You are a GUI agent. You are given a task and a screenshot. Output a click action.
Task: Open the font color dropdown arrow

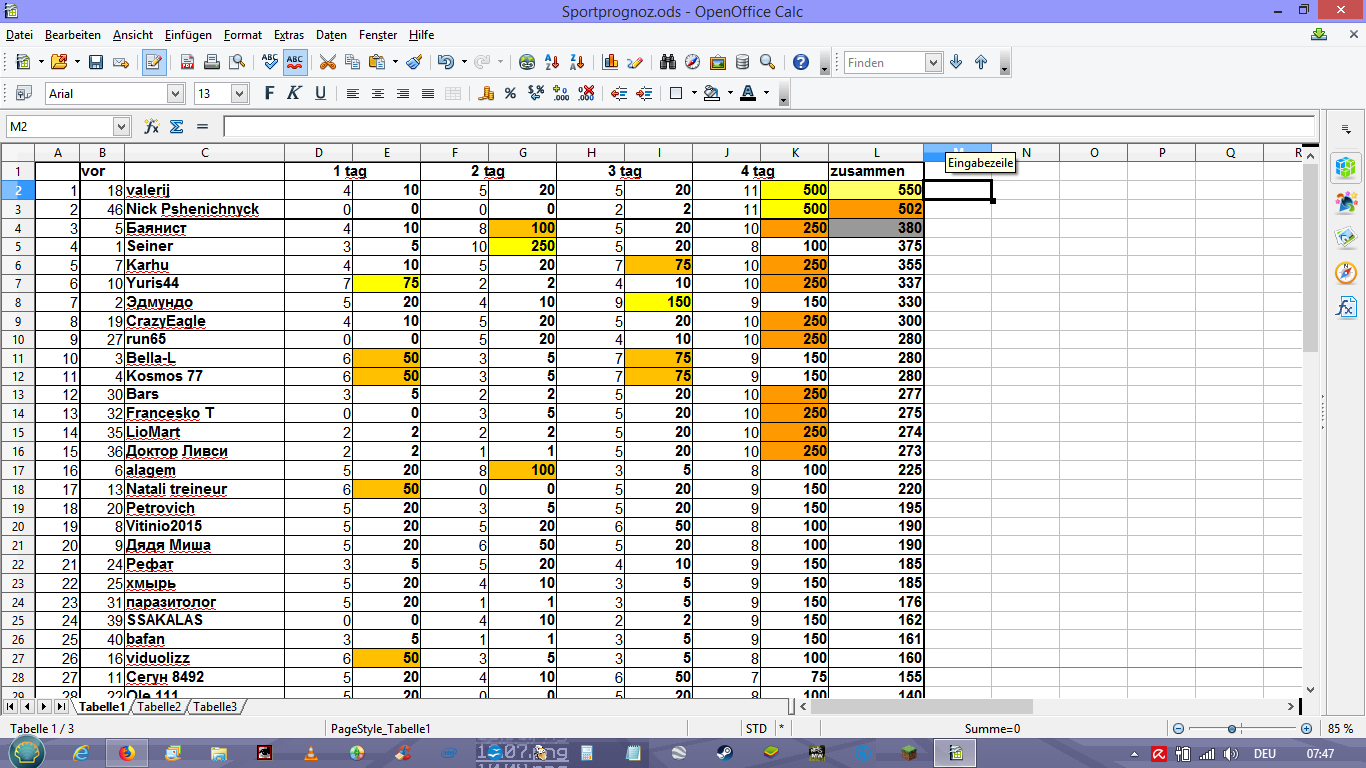coord(766,93)
